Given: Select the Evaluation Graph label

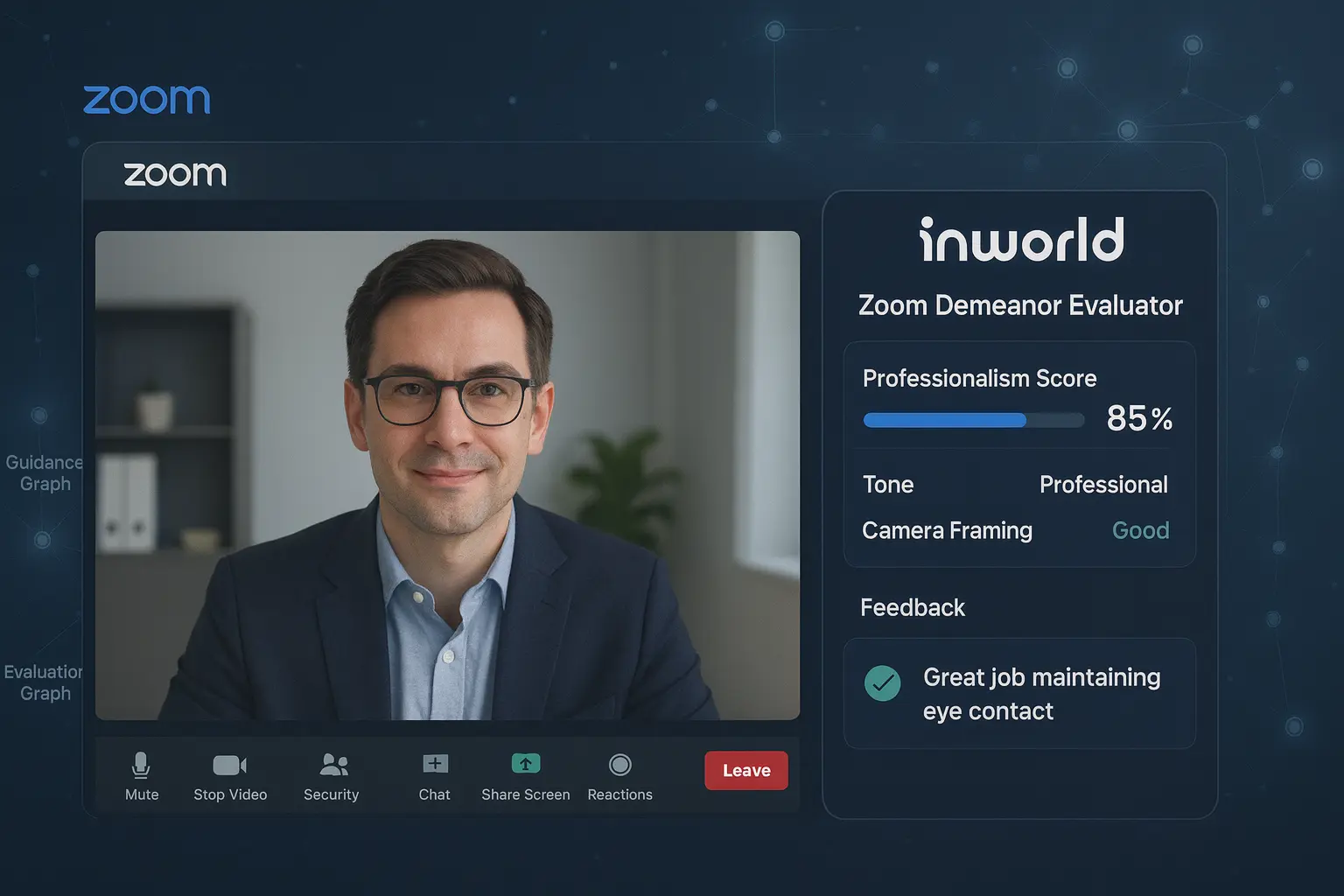Looking at the screenshot, I should coord(44,682).
